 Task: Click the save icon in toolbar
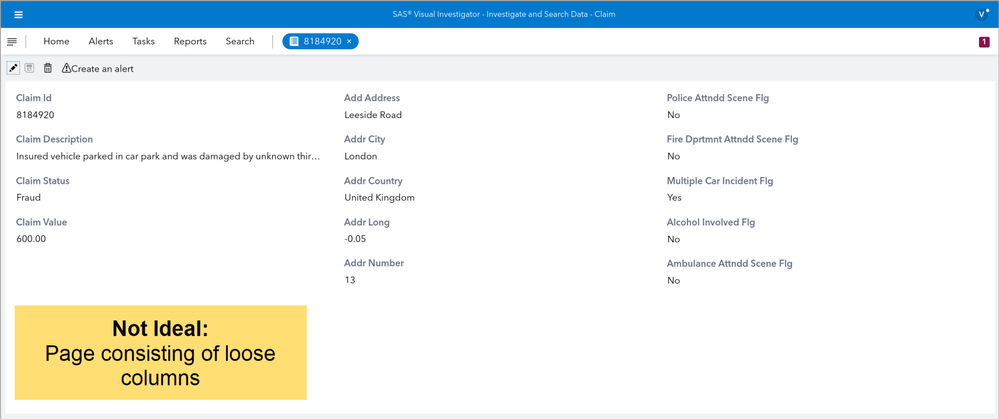[30, 68]
